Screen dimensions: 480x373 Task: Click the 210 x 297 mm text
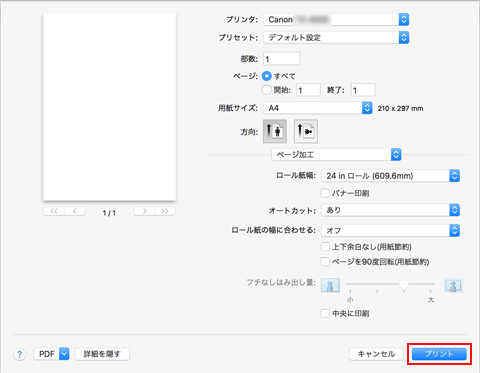coord(400,108)
